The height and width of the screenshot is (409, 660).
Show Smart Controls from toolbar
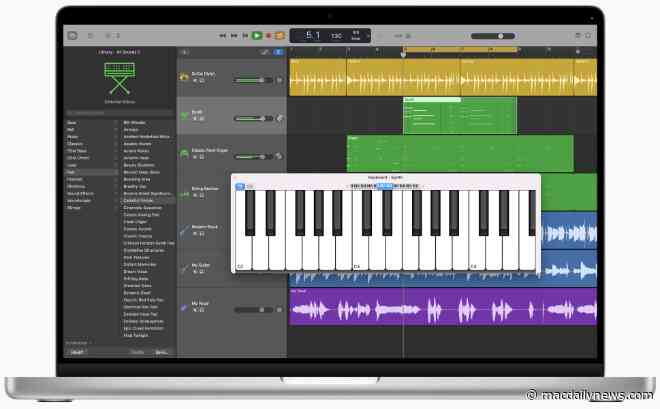point(108,36)
